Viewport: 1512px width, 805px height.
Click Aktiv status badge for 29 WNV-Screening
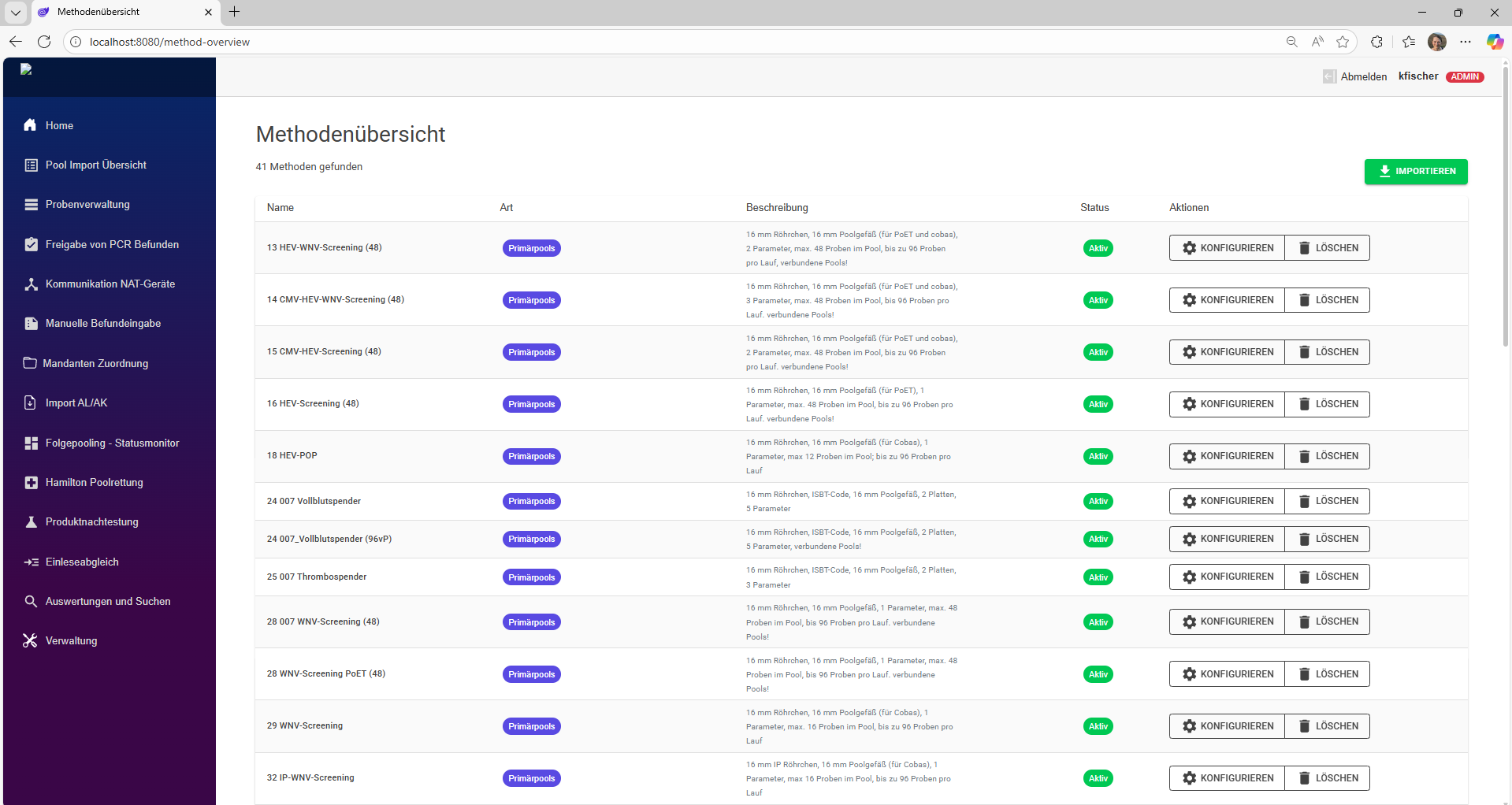(x=1098, y=726)
